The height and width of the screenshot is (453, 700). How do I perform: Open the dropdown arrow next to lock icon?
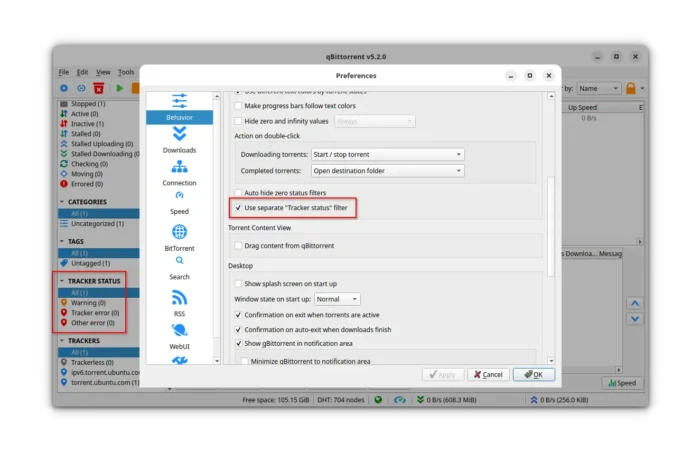click(x=642, y=88)
